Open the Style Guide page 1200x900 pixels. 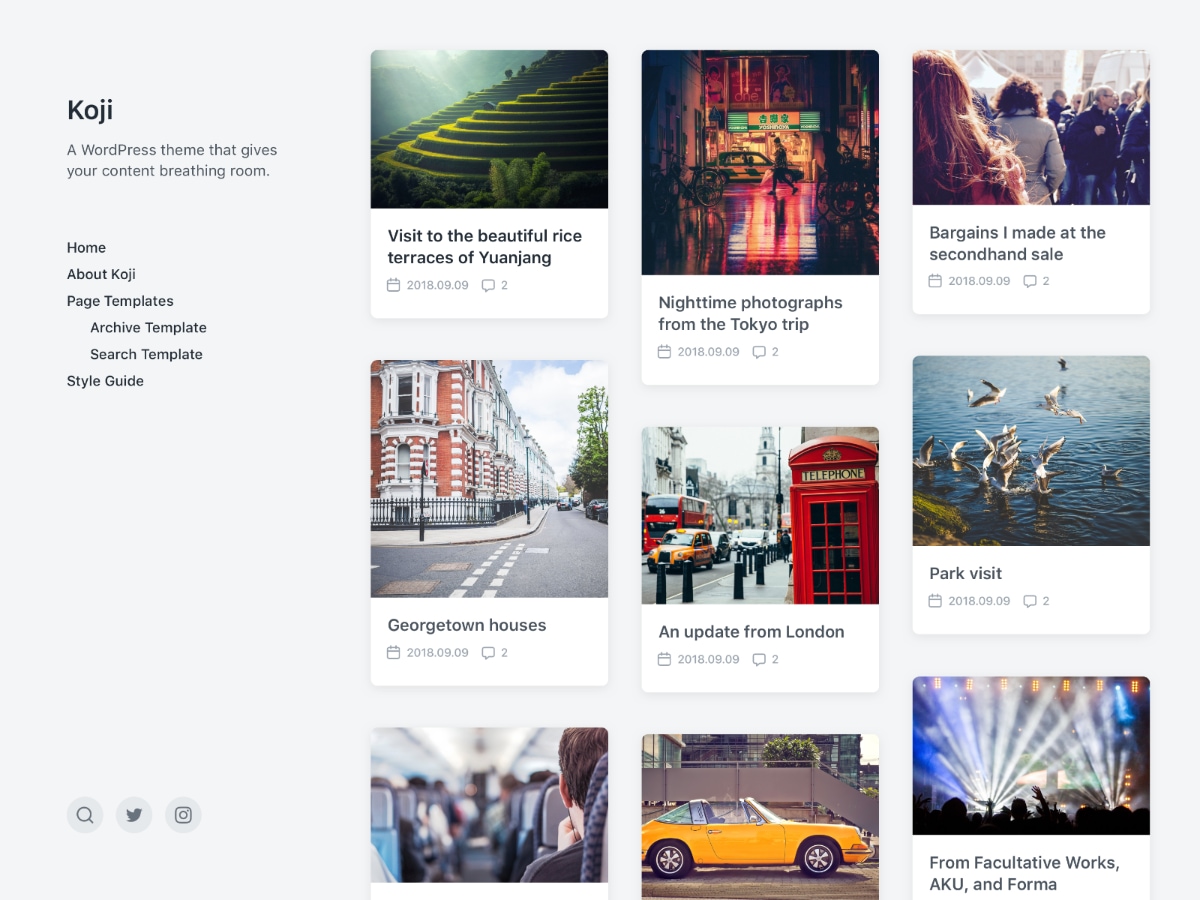point(105,380)
